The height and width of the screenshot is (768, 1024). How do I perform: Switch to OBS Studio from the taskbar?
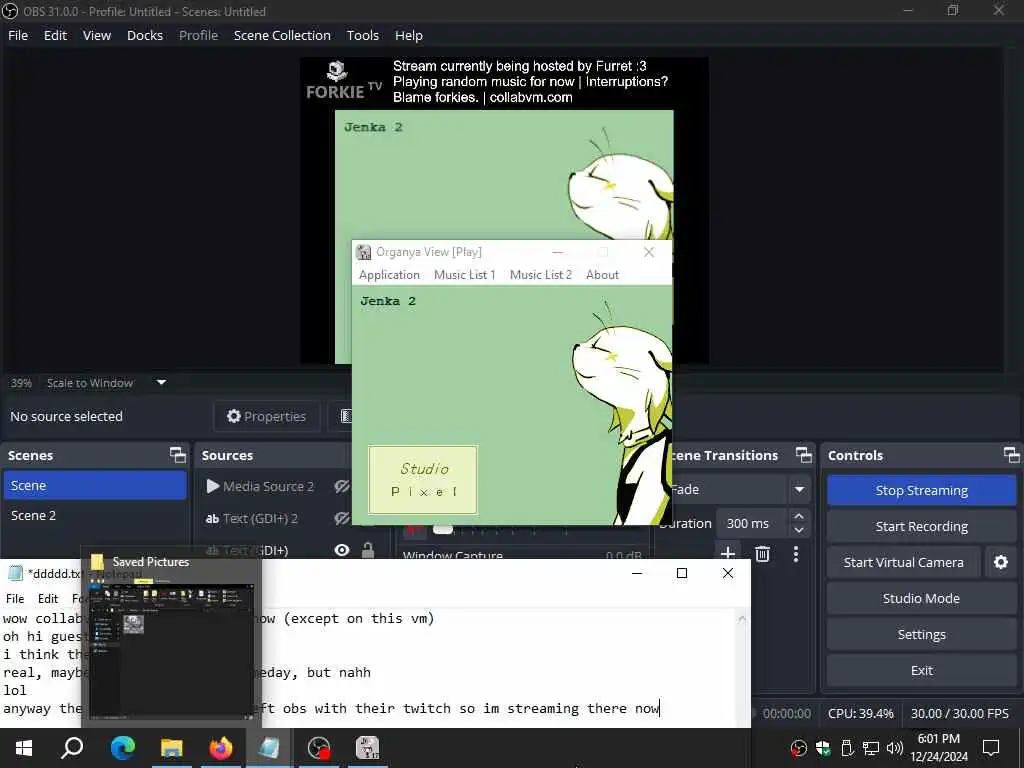(x=319, y=748)
